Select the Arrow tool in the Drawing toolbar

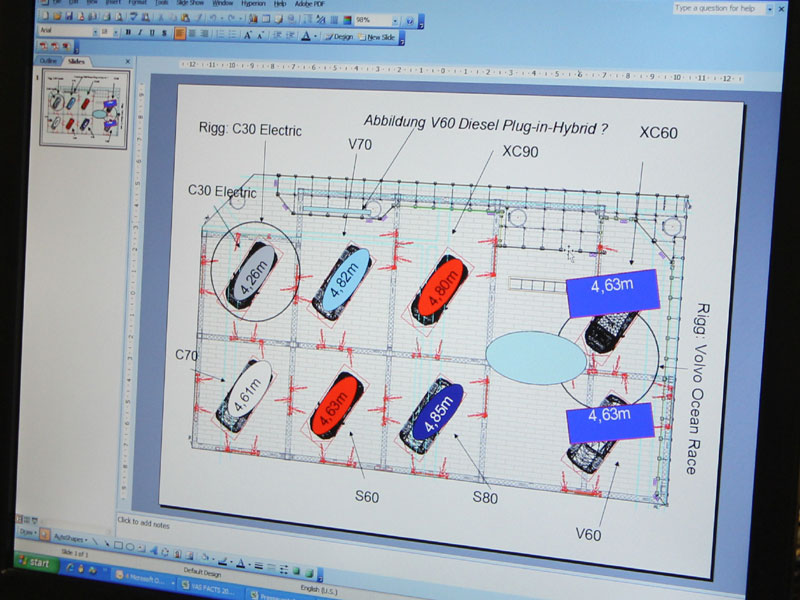pos(106,543)
